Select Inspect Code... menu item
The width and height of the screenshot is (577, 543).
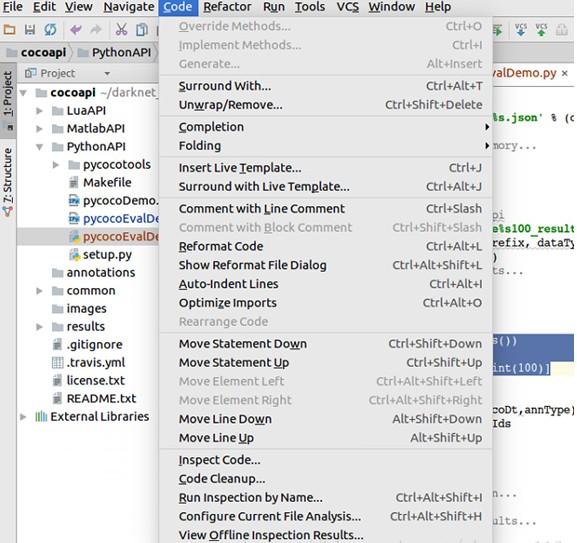click(326, 460)
